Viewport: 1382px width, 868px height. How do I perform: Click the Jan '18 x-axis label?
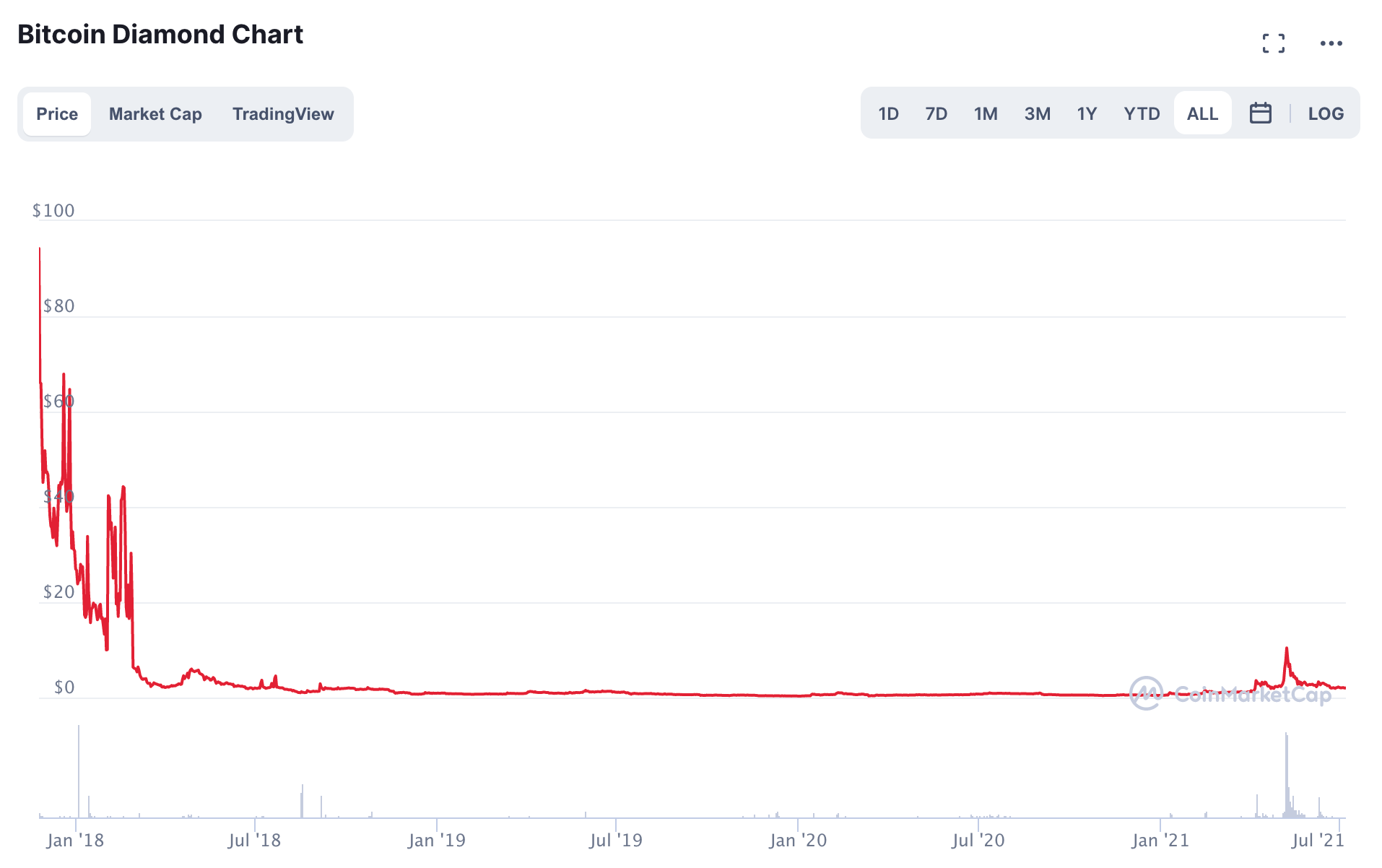75,841
